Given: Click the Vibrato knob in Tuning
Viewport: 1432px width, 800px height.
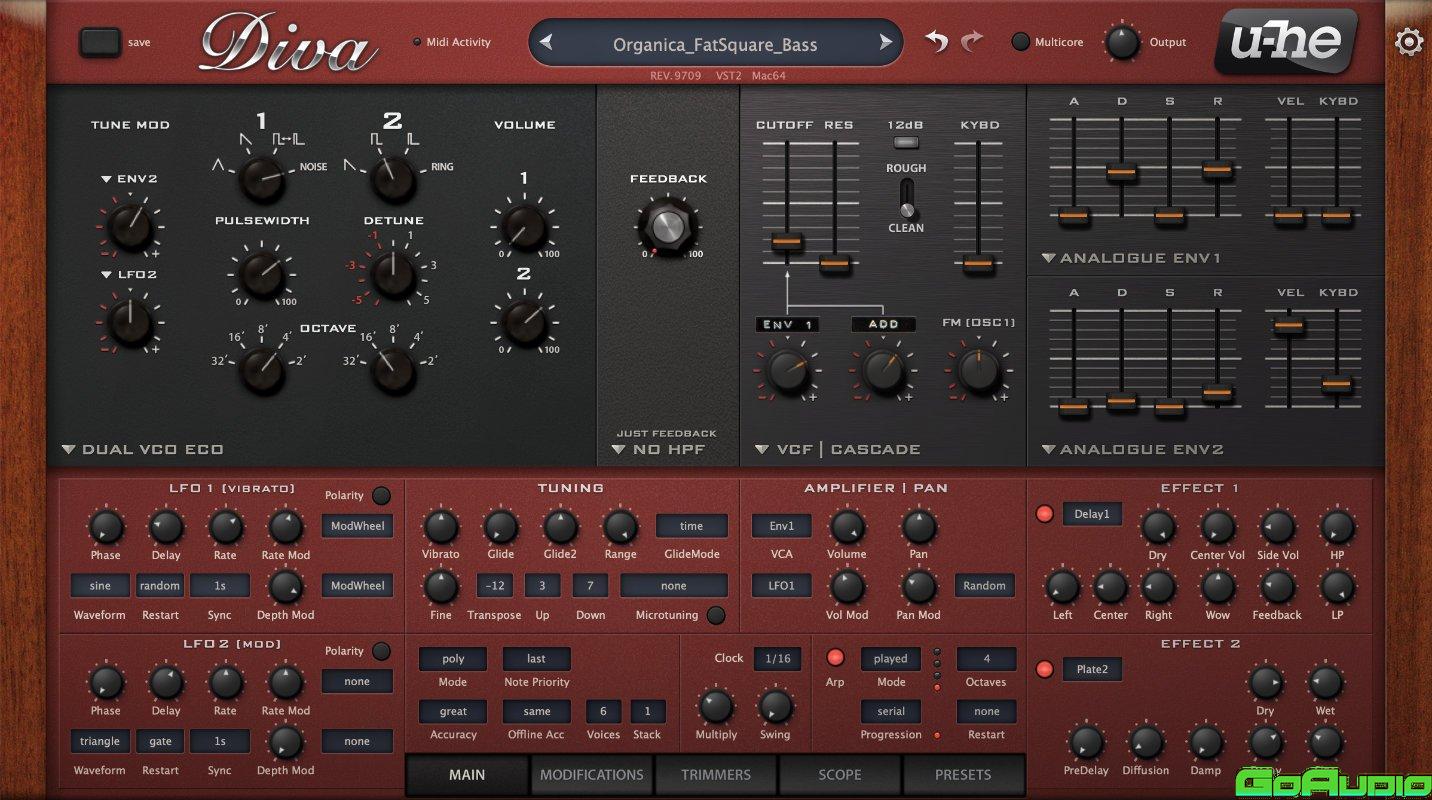Looking at the screenshot, I should coord(440,527).
